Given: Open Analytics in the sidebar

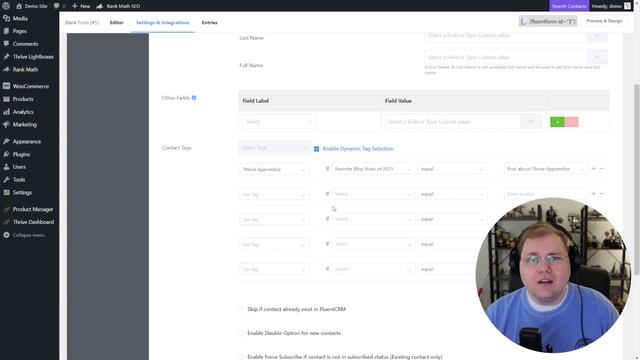Looking at the screenshot, I should coord(23,112).
